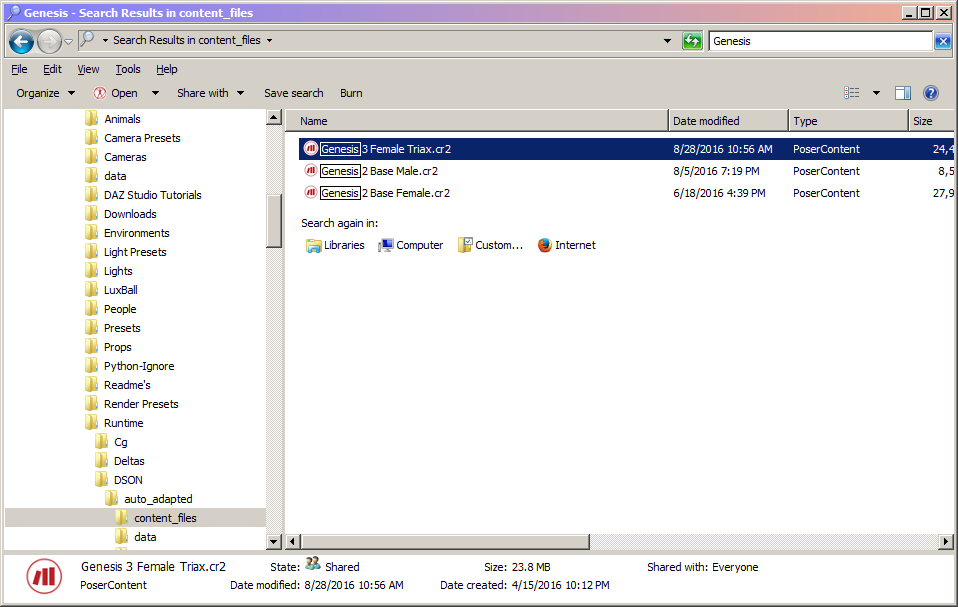Select the Genesis 2 Base Female.cr2 file name
The width and height of the screenshot is (958, 607).
pyautogui.click(x=385, y=193)
